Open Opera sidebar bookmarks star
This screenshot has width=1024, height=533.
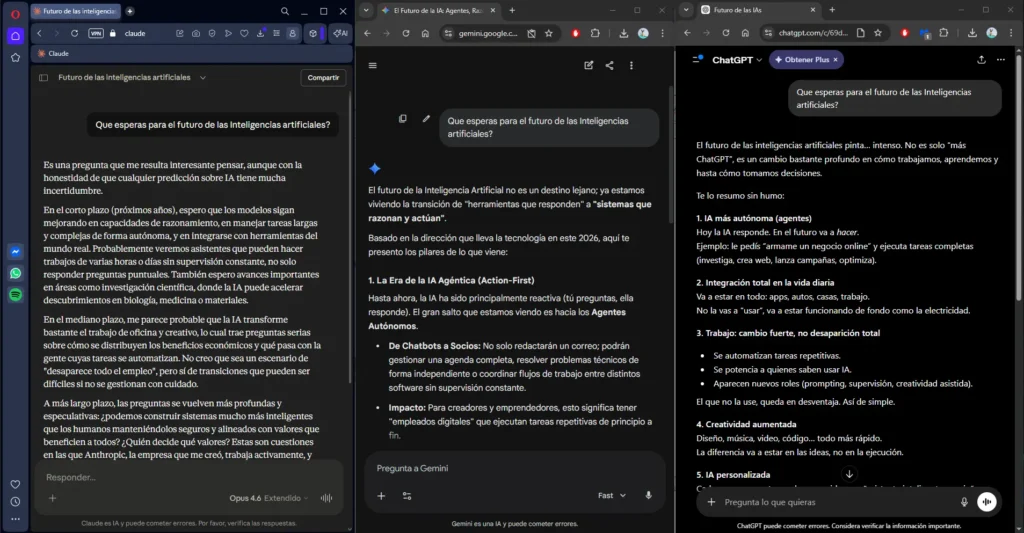(x=15, y=57)
